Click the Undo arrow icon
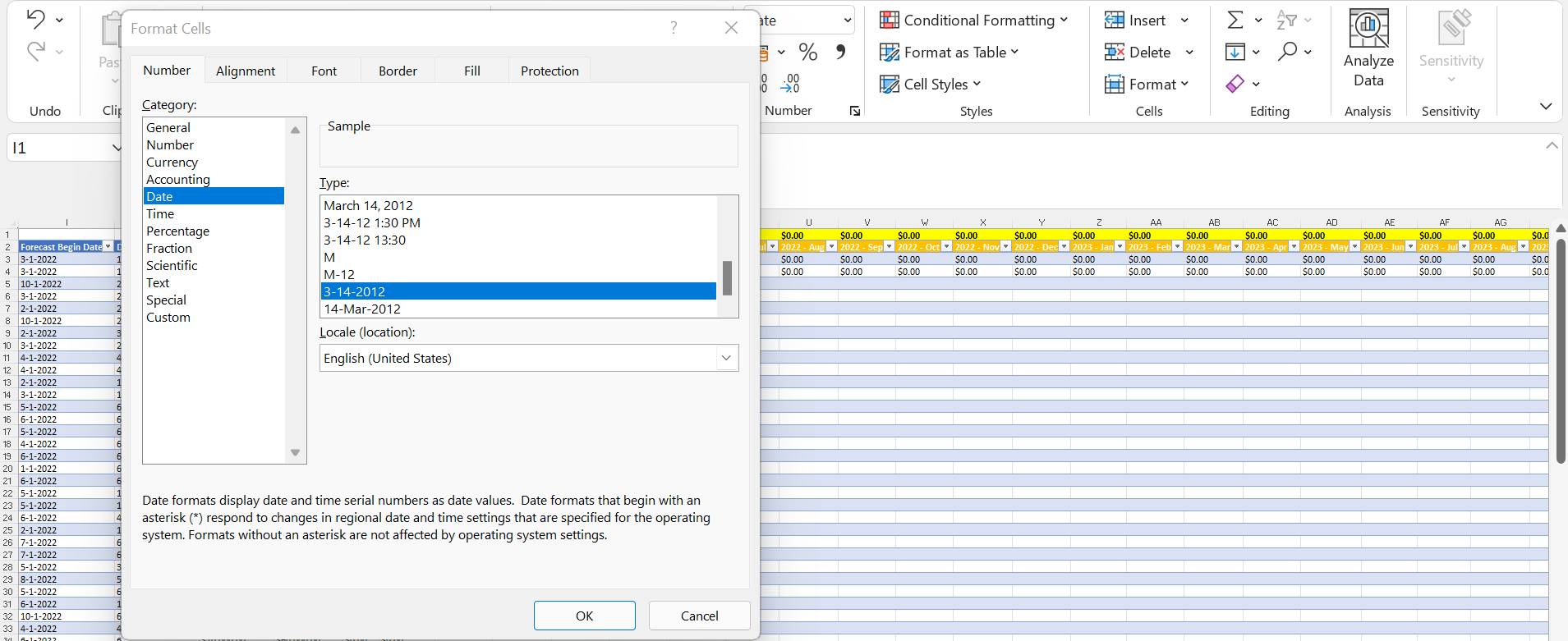Screen dimensions: 1568x641 pos(35,19)
